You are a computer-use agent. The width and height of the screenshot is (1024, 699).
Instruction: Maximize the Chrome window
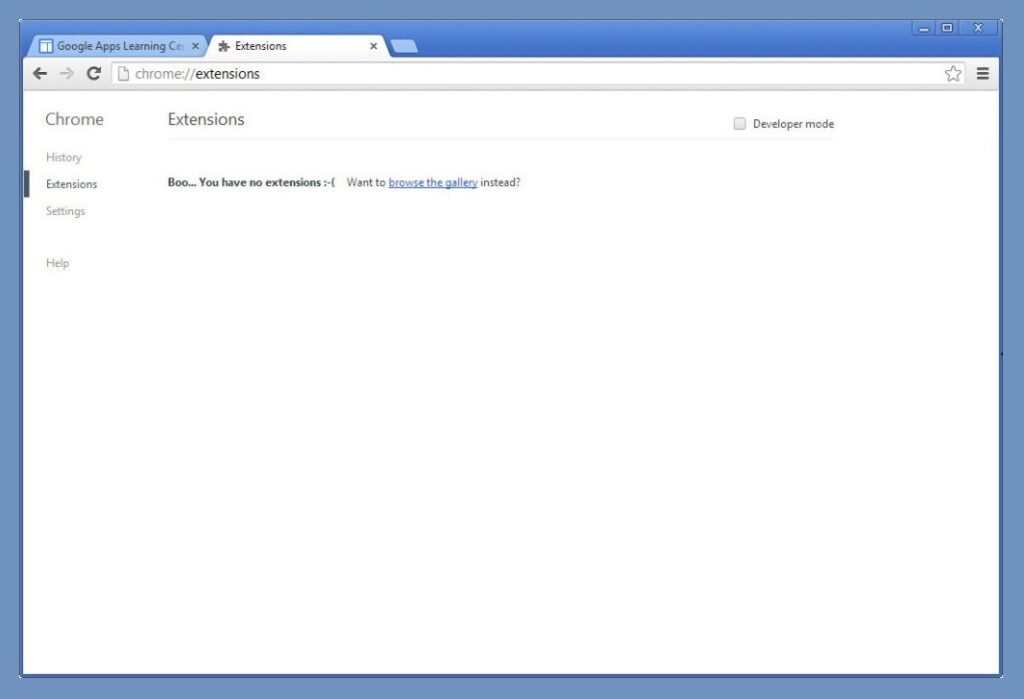947,27
